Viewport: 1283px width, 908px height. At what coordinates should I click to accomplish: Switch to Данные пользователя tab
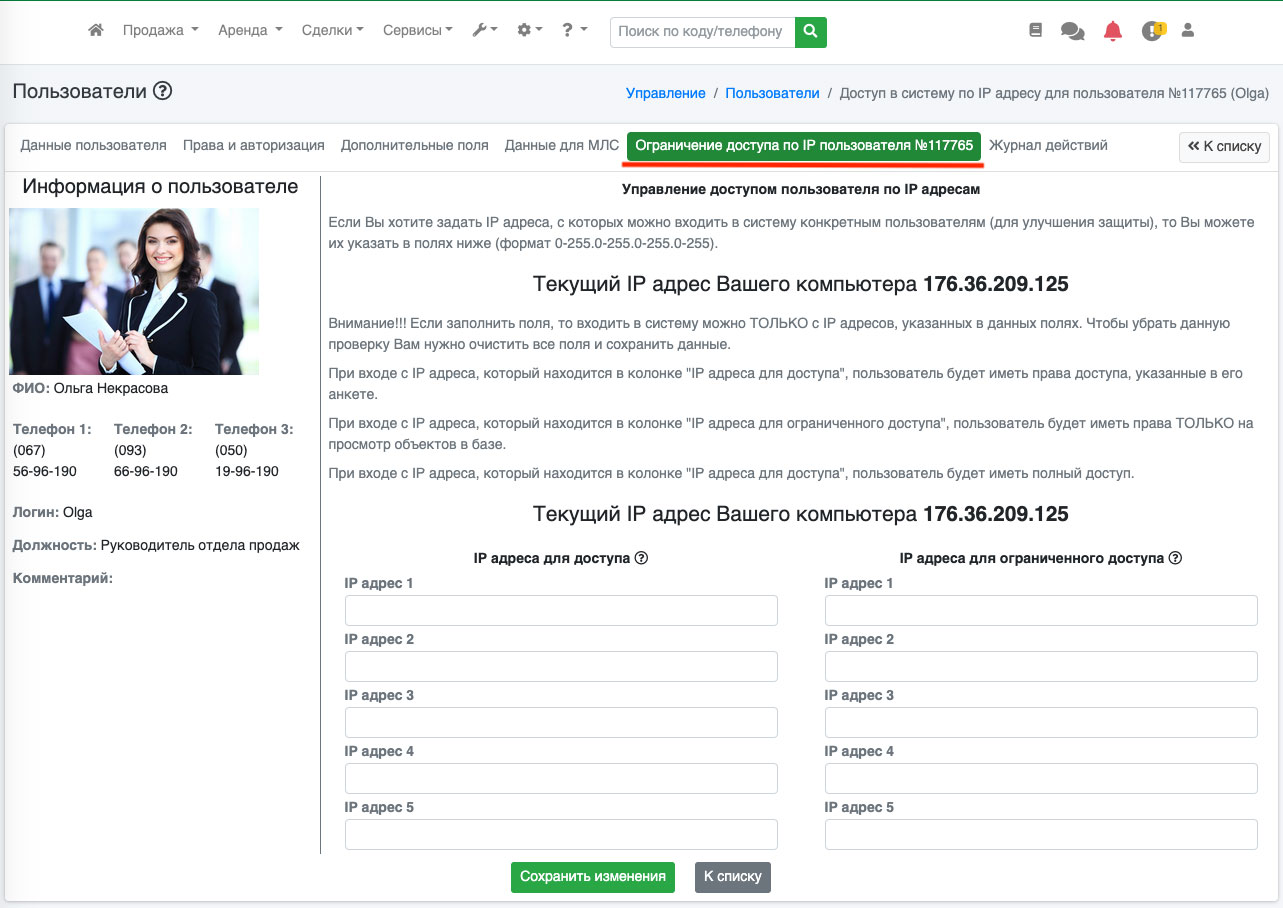[x=94, y=146]
